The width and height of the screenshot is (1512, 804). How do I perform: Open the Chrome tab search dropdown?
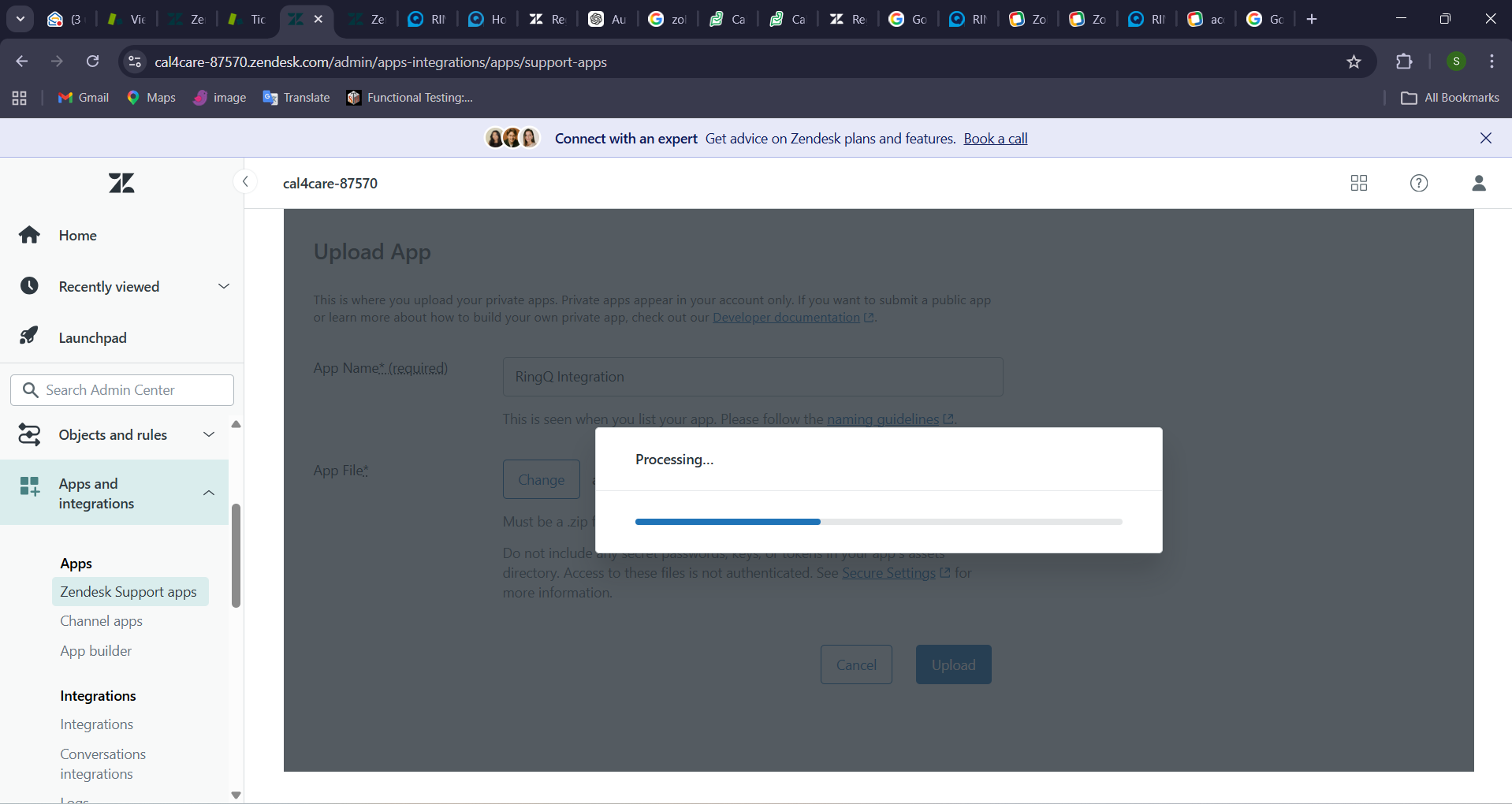click(20, 19)
